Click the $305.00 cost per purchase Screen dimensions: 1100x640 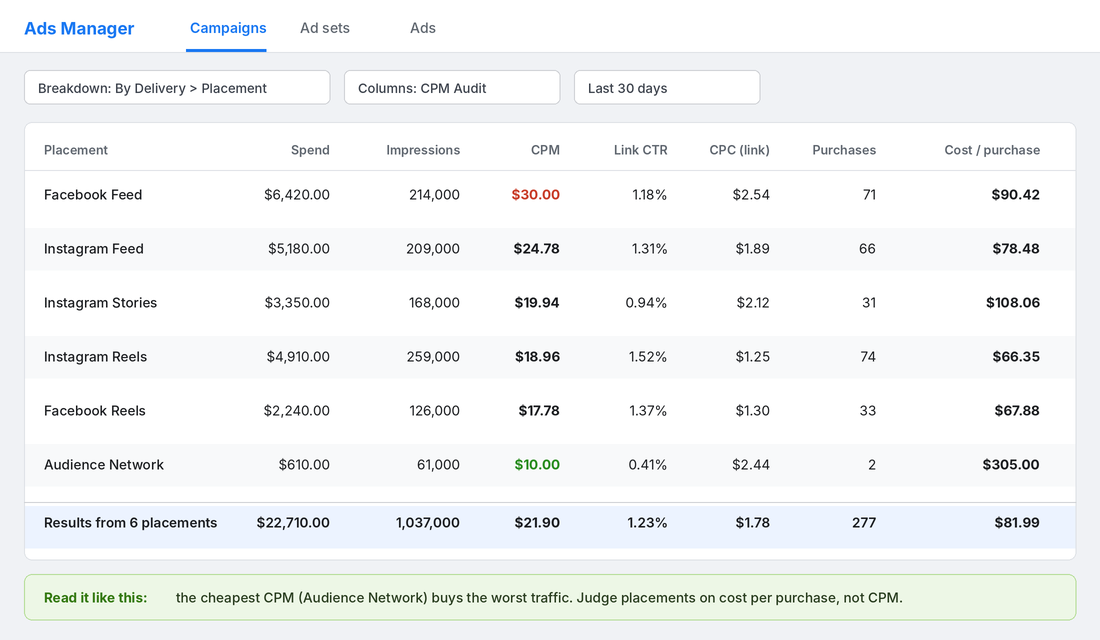point(1011,465)
